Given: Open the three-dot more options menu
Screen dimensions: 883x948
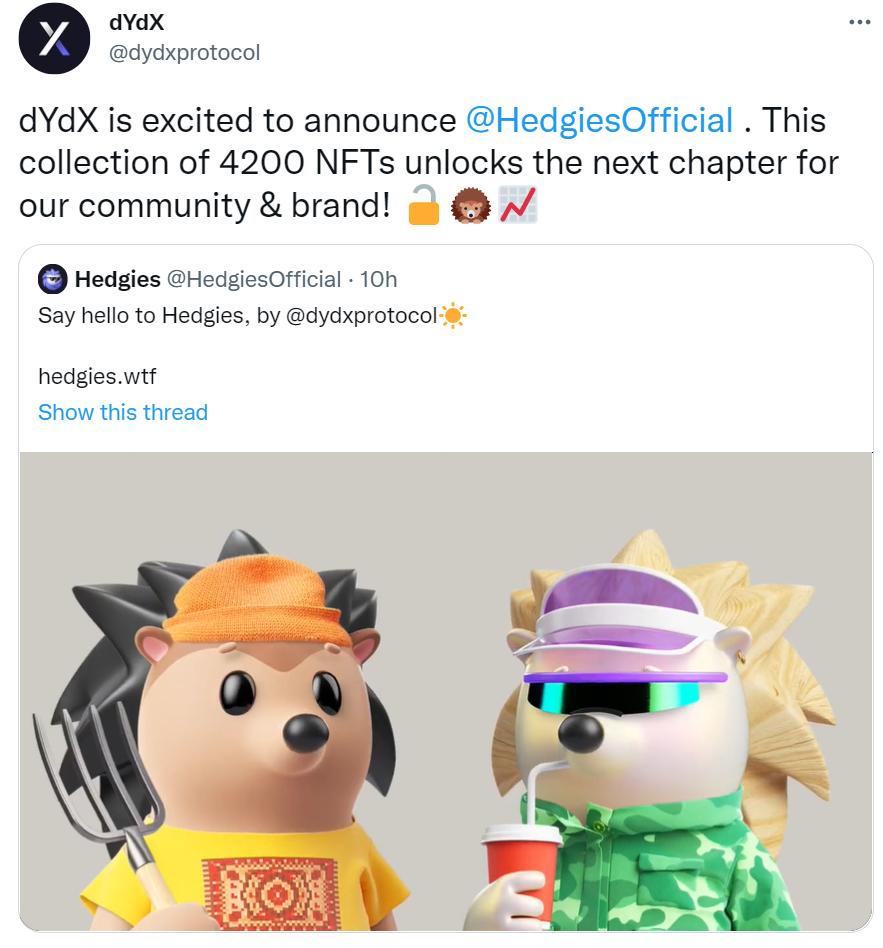Looking at the screenshot, I should [859, 22].
